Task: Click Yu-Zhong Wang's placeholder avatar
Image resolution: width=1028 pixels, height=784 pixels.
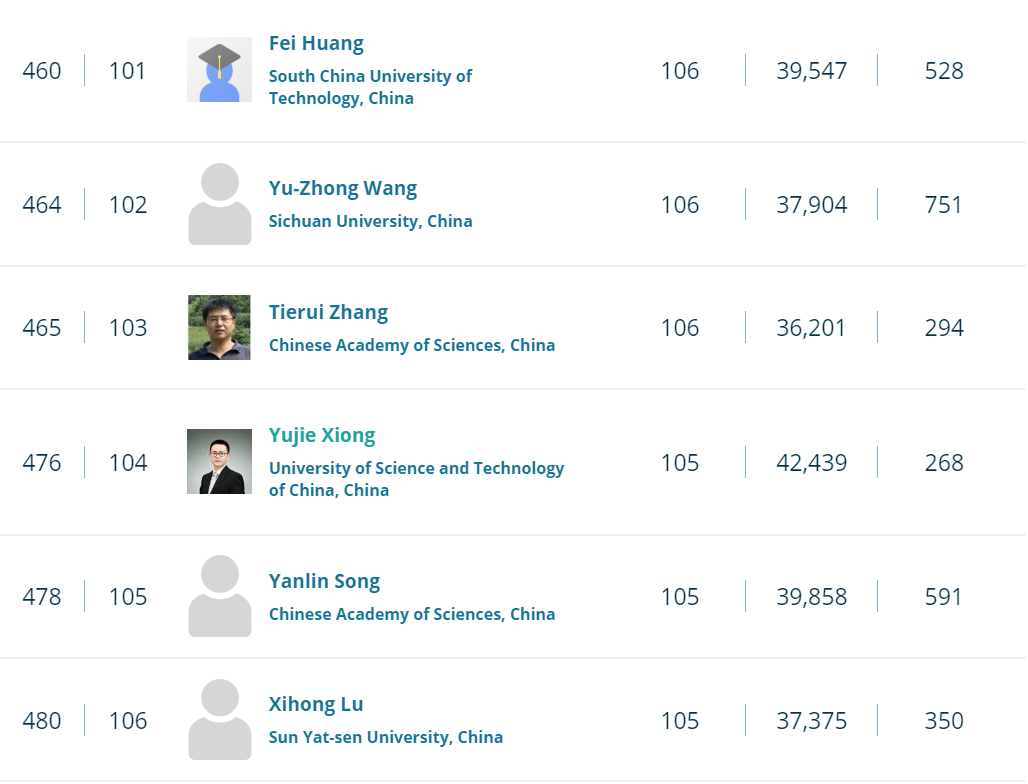Action: pyautogui.click(x=219, y=204)
